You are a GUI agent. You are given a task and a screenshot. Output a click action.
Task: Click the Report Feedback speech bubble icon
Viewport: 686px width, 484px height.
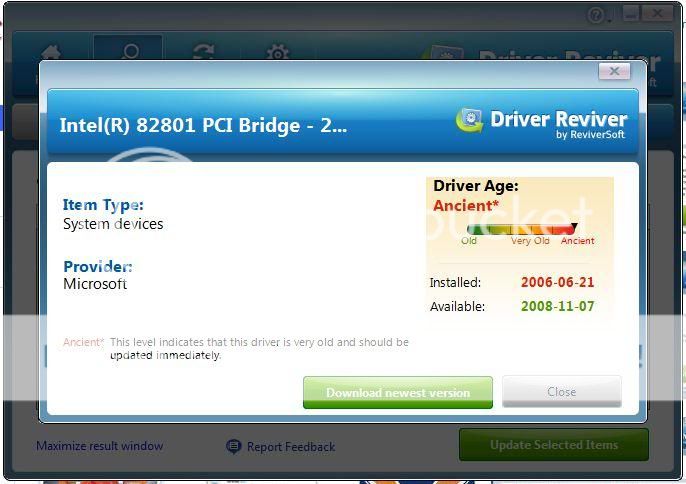click(234, 446)
